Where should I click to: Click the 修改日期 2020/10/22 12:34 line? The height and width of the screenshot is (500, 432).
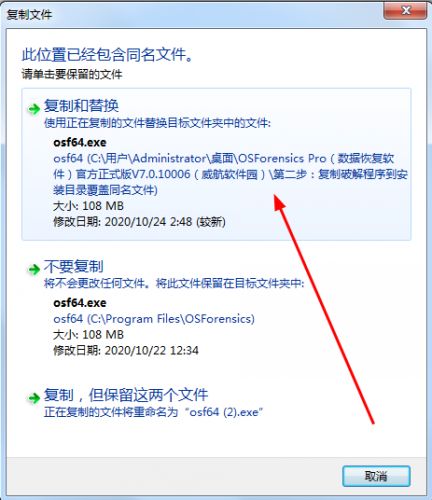126,350
